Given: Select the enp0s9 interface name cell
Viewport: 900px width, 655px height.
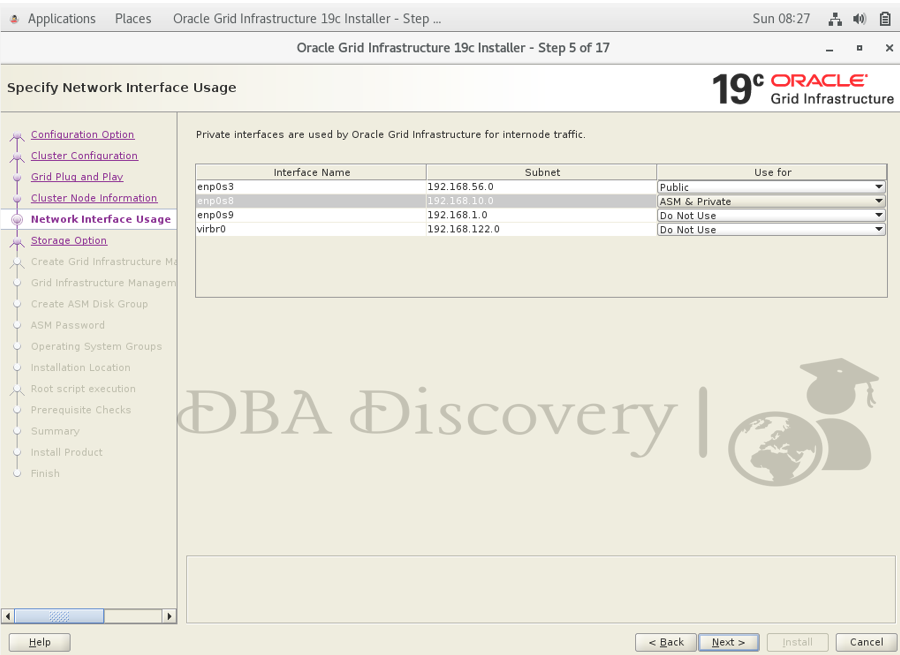Looking at the screenshot, I should pyautogui.click(x=311, y=215).
